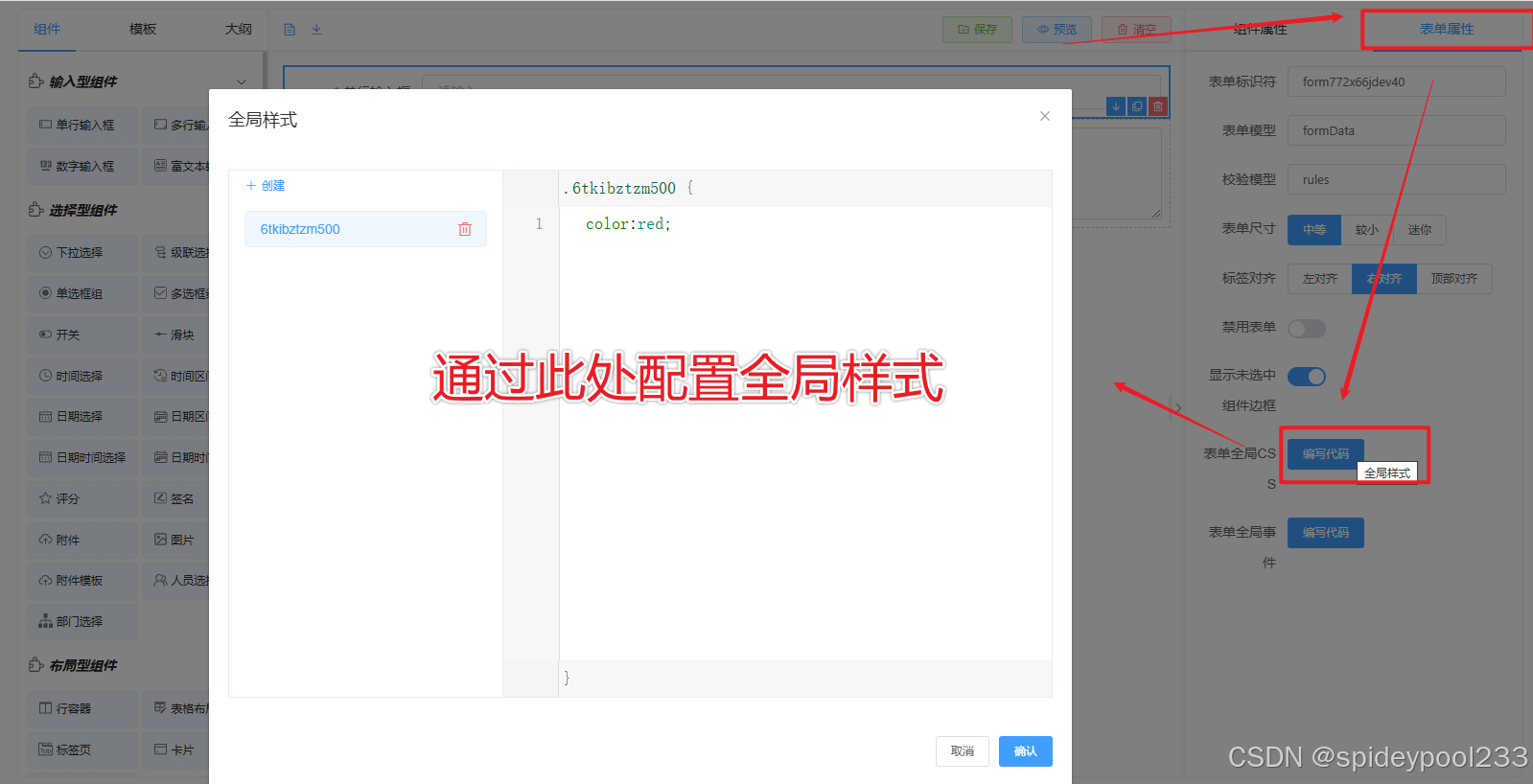1533x784 pixels.
Task: Open 表单全局事件 编写代码 editor
Action: tap(1326, 533)
